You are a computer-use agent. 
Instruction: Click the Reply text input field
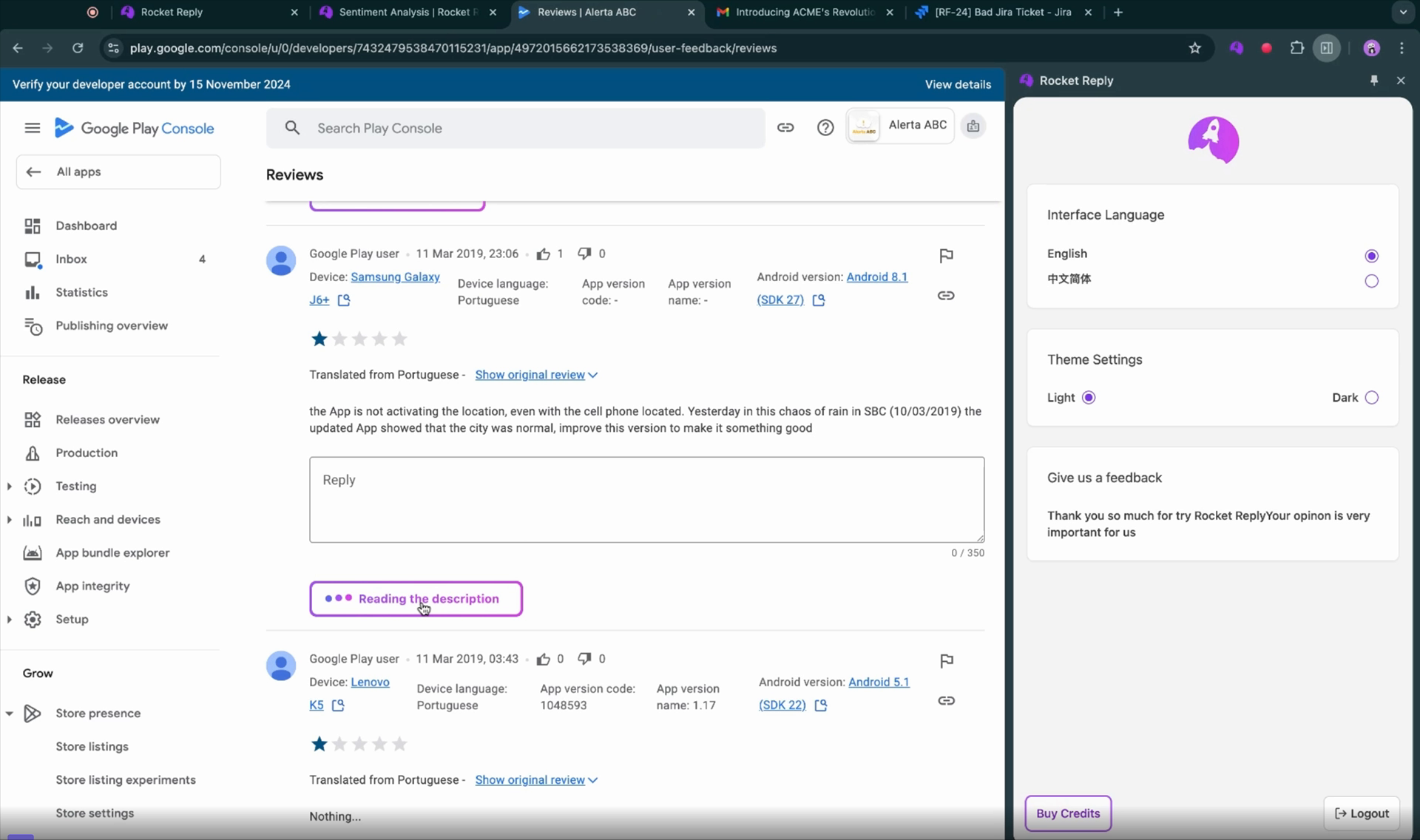tap(646, 498)
